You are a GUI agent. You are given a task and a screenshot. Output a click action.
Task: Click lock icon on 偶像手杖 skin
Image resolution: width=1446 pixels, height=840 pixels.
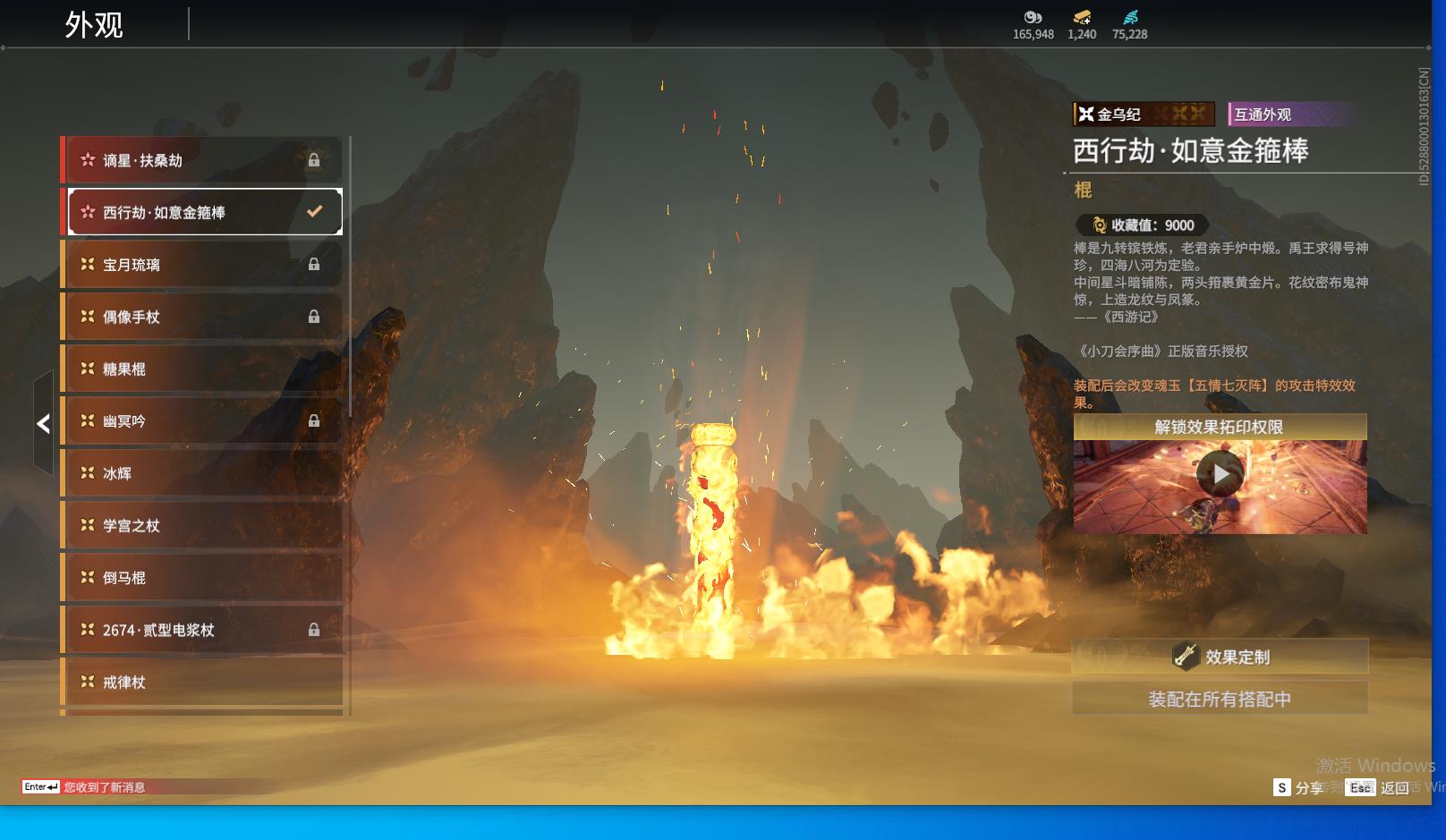point(314,317)
